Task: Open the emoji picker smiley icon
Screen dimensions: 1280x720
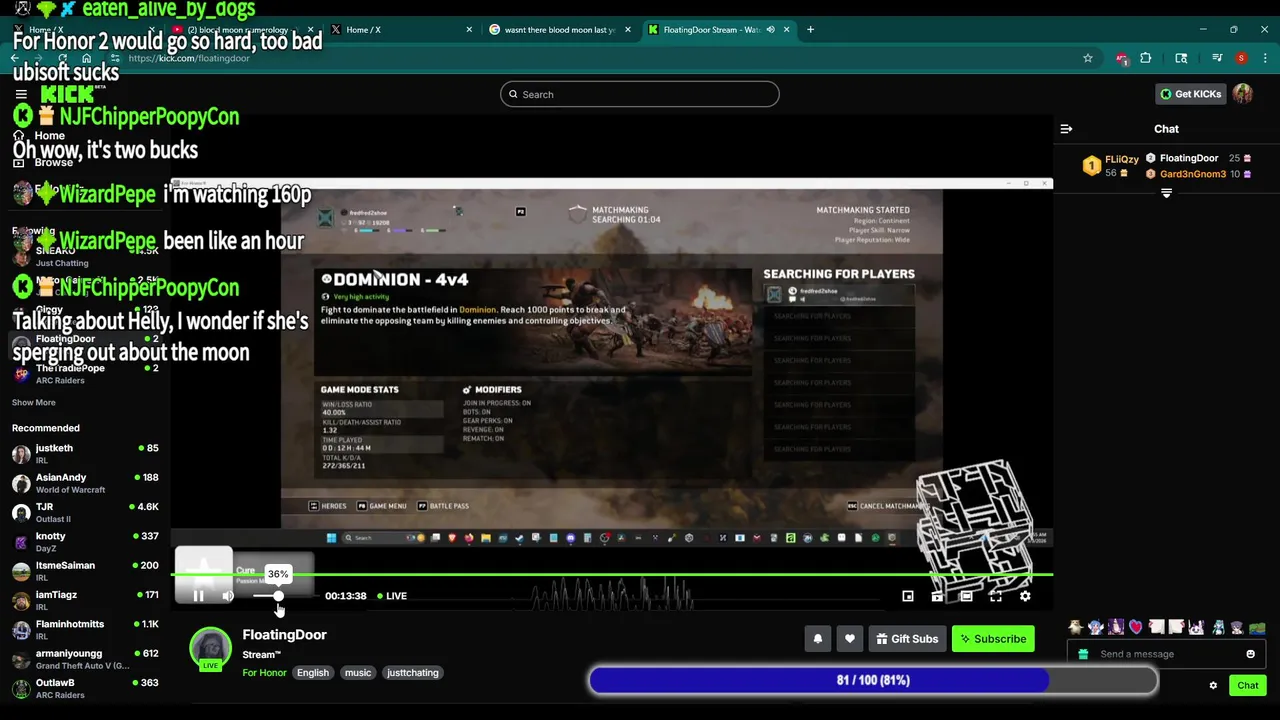Action: click(x=1250, y=654)
